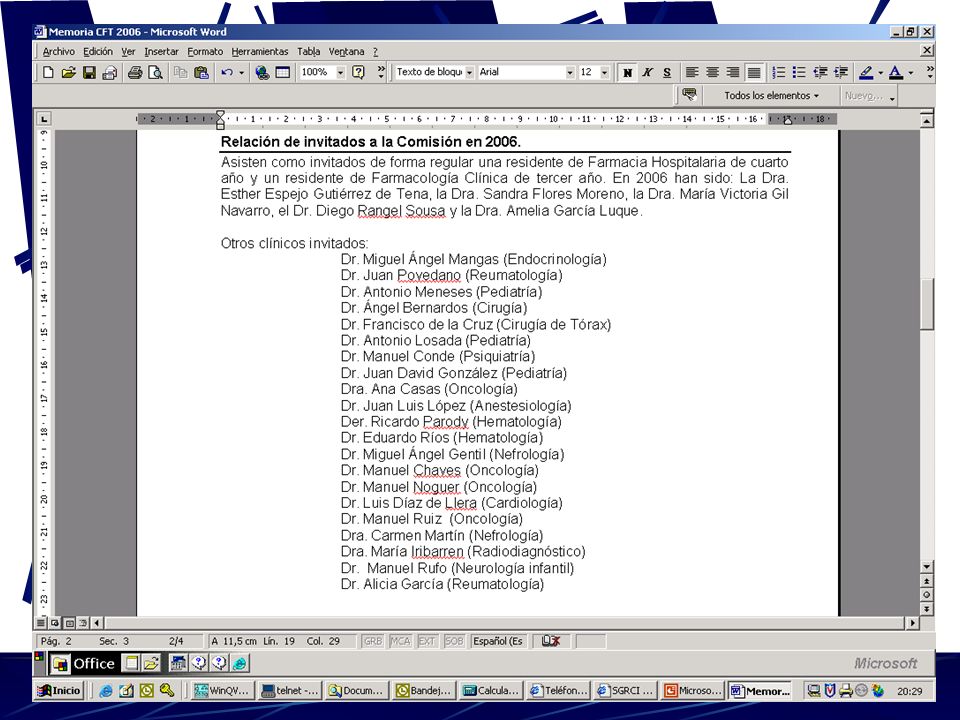Apply numbered list formatting
The width and height of the screenshot is (960, 720).
coord(778,73)
